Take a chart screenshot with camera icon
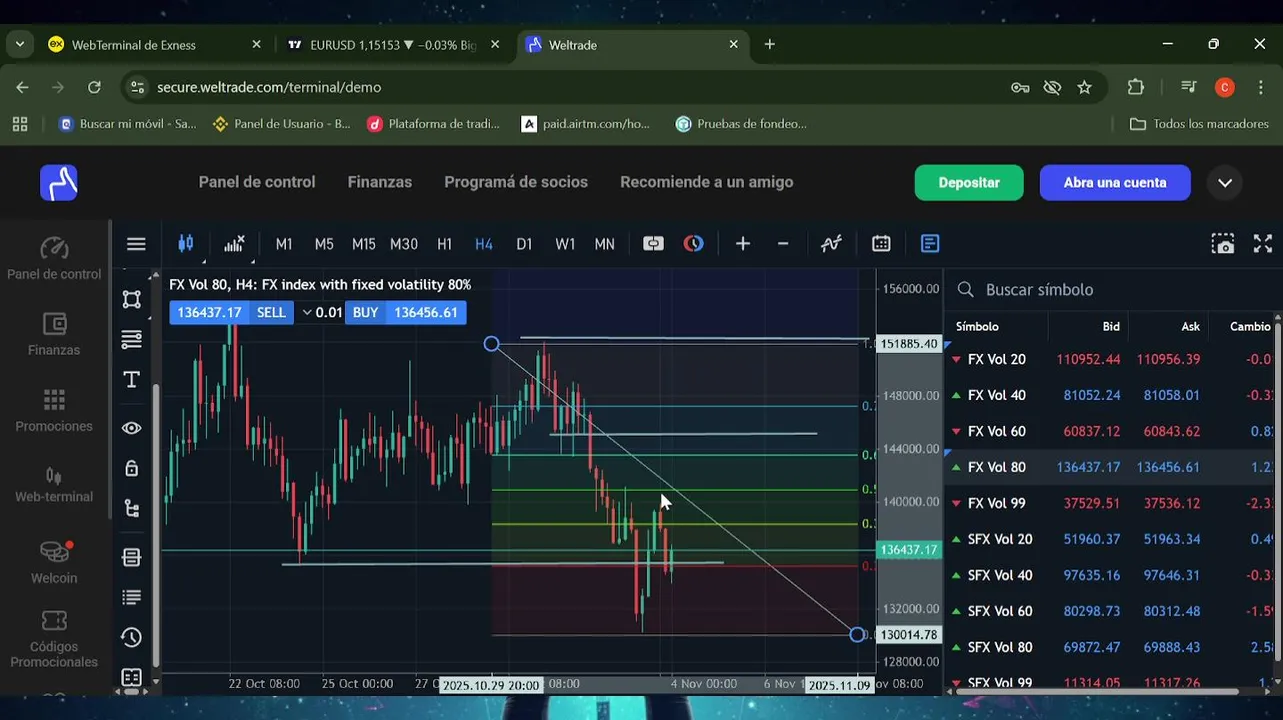 click(x=1222, y=244)
